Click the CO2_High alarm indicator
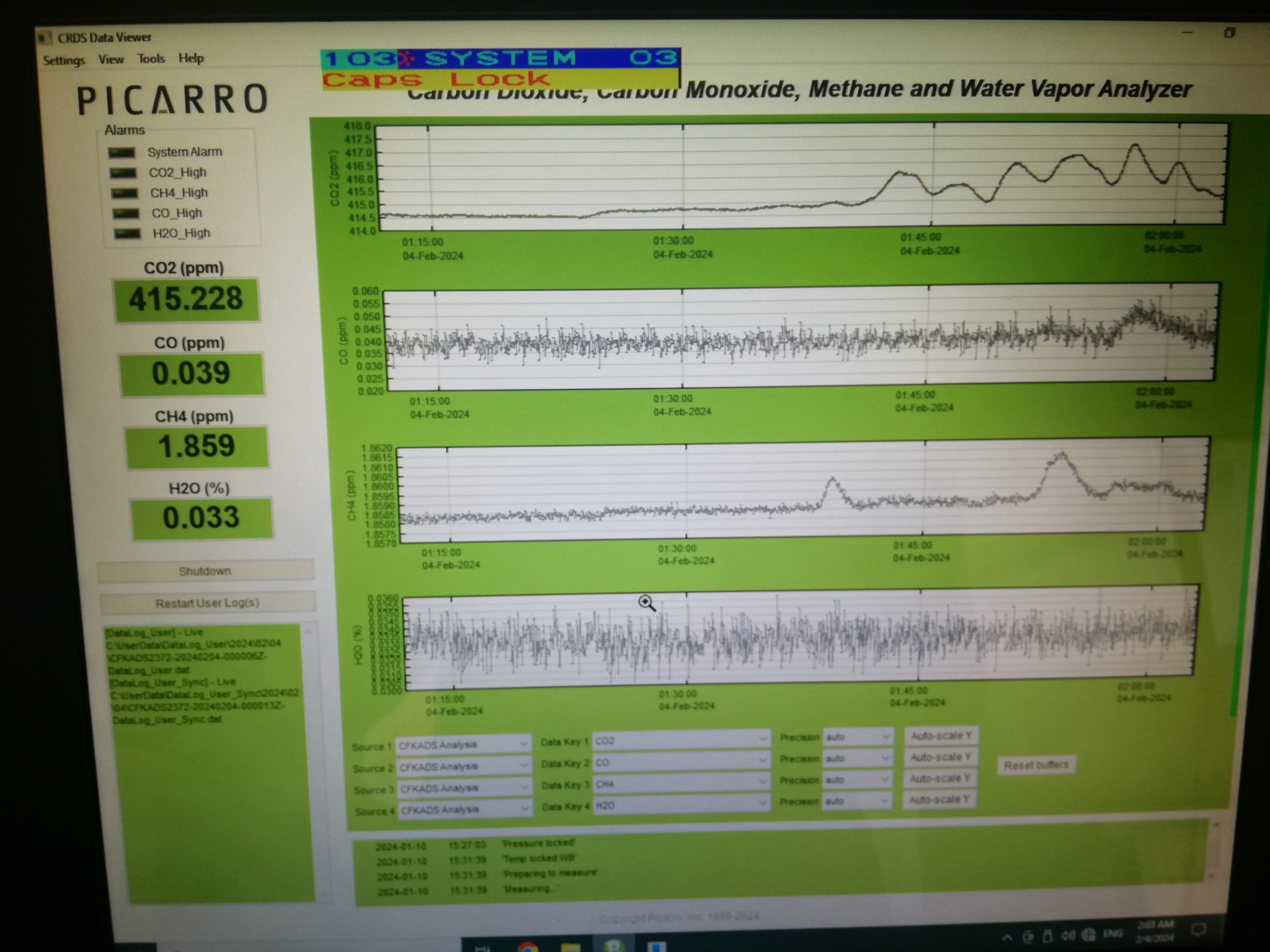 pos(123,173)
